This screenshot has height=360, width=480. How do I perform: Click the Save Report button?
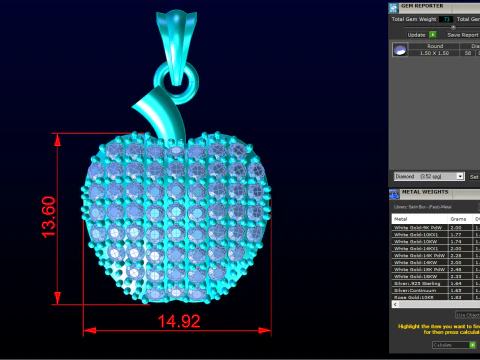(462, 35)
